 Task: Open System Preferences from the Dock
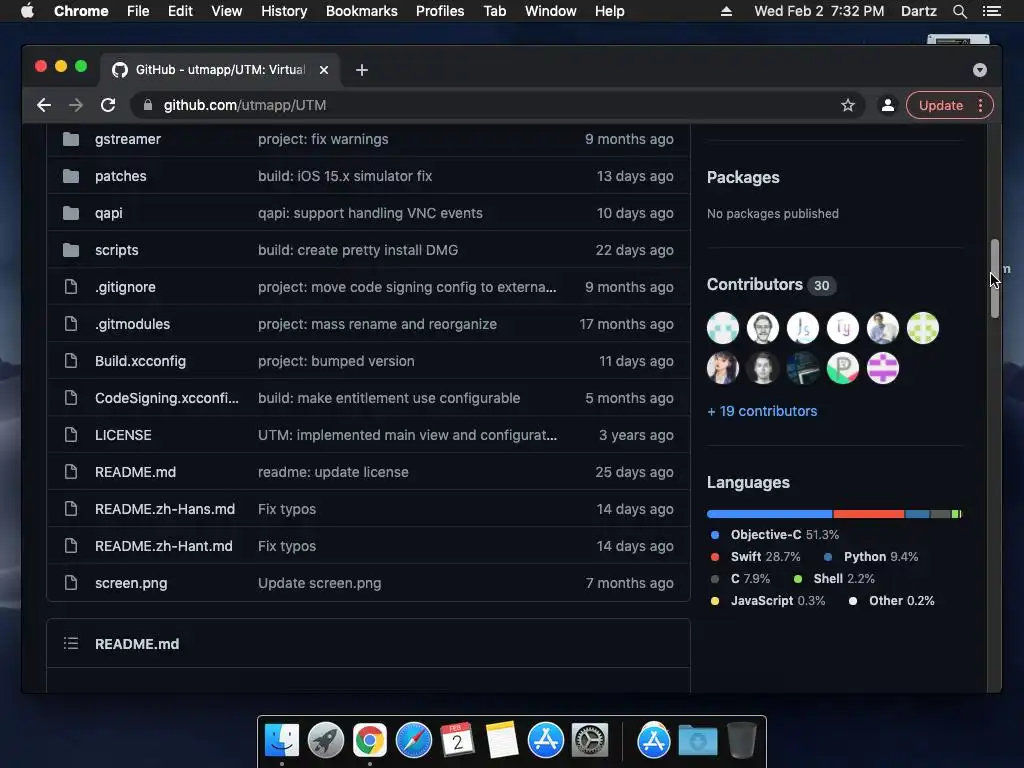590,740
